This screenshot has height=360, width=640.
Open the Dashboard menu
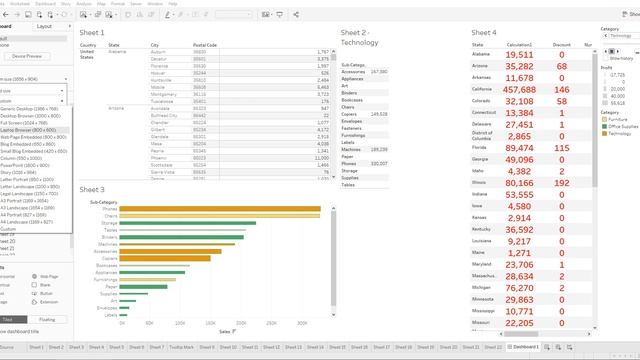point(45,4)
